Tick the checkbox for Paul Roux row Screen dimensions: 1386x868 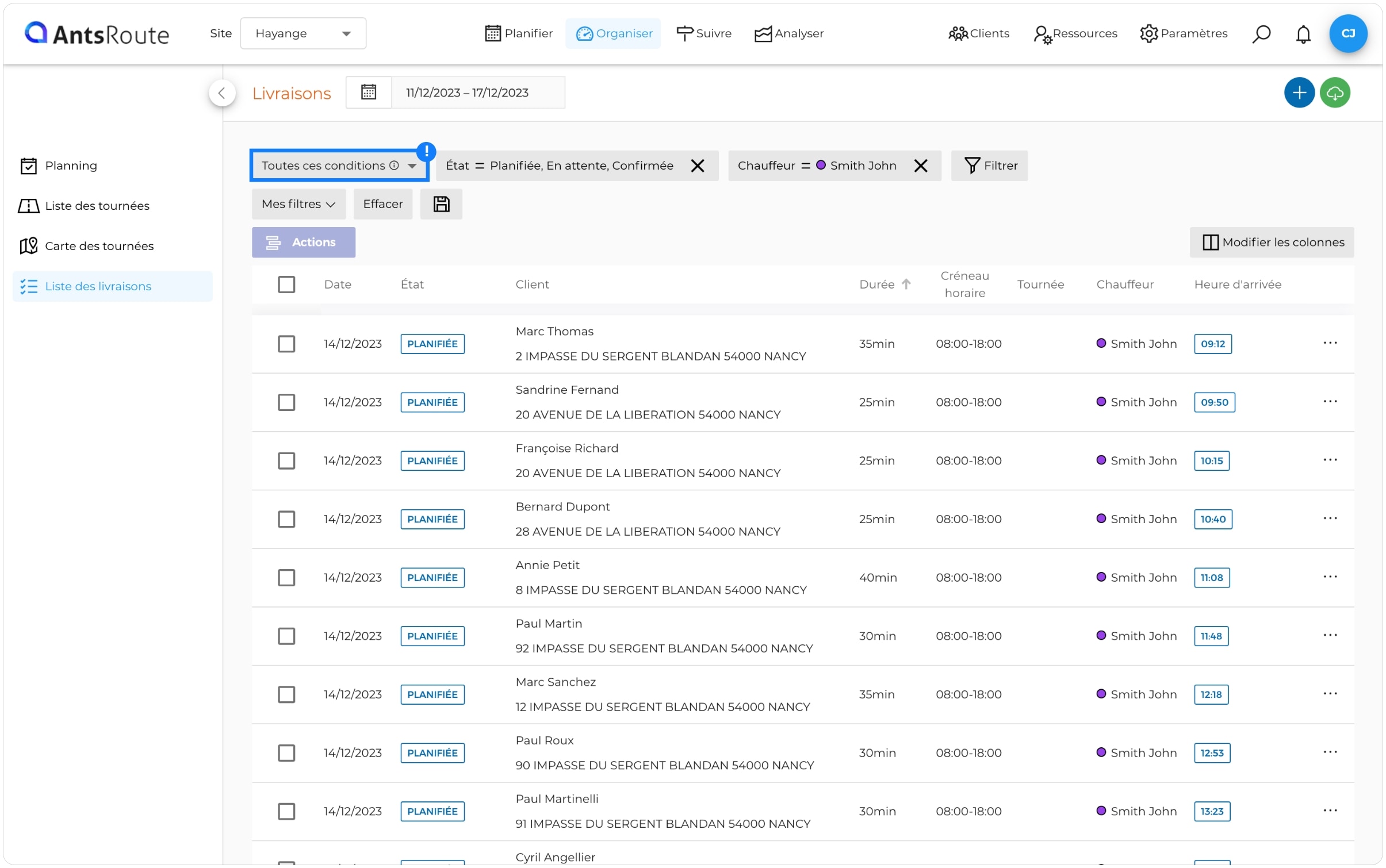[286, 753]
